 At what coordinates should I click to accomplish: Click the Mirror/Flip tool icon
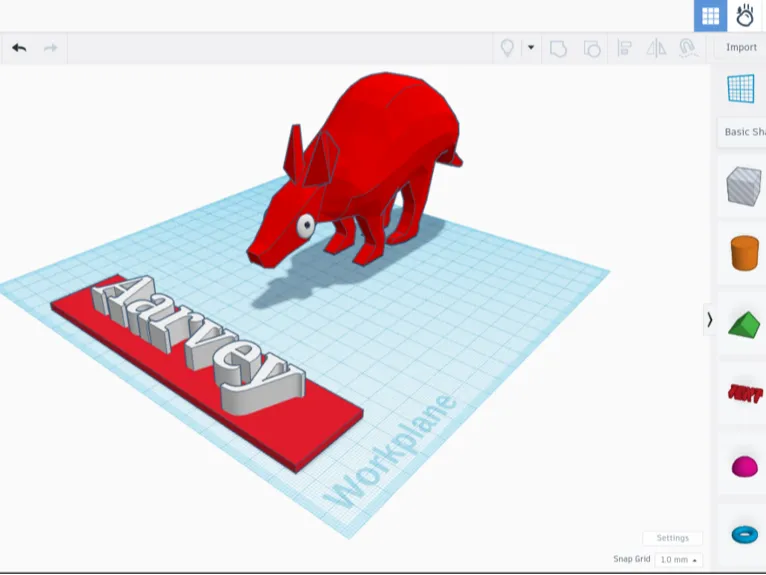click(x=656, y=48)
